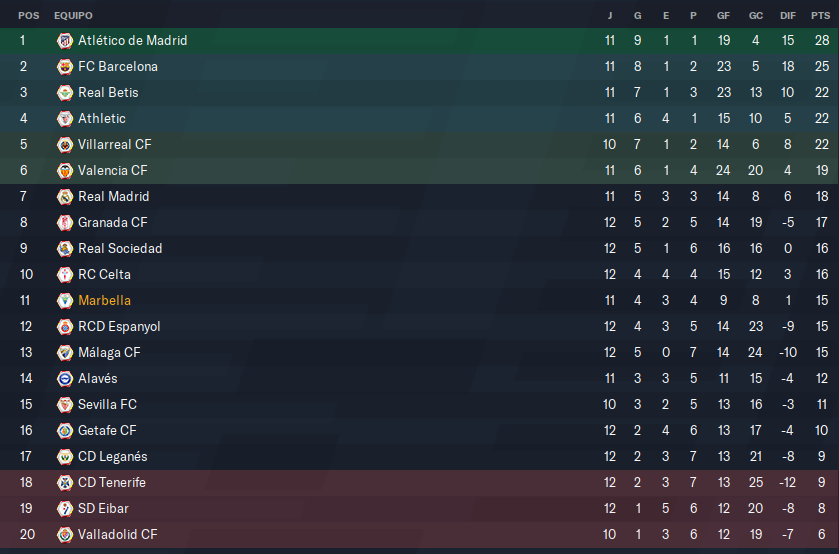
Task: Click the EQUIPO column header
Action: (73, 16)
